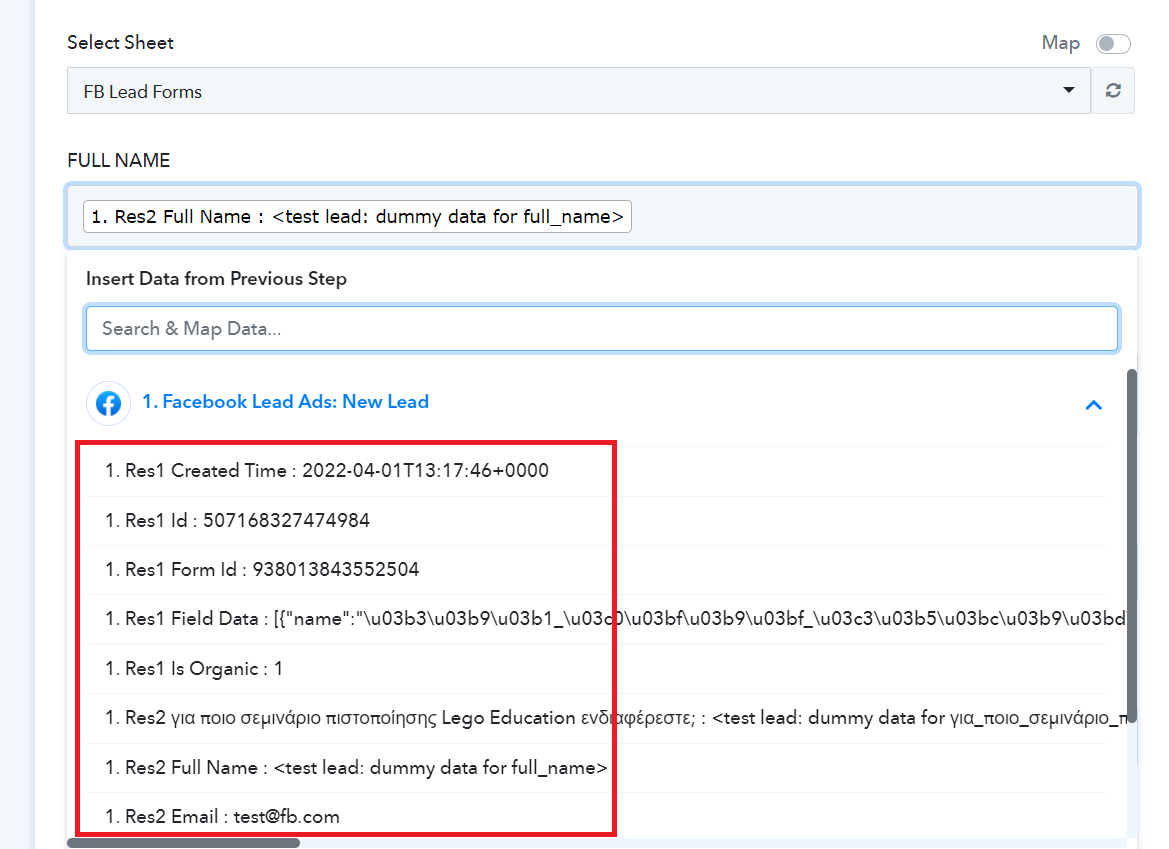
Task: Select Res2 Email test@fb.com entry
Action: (x=222, y=817)
